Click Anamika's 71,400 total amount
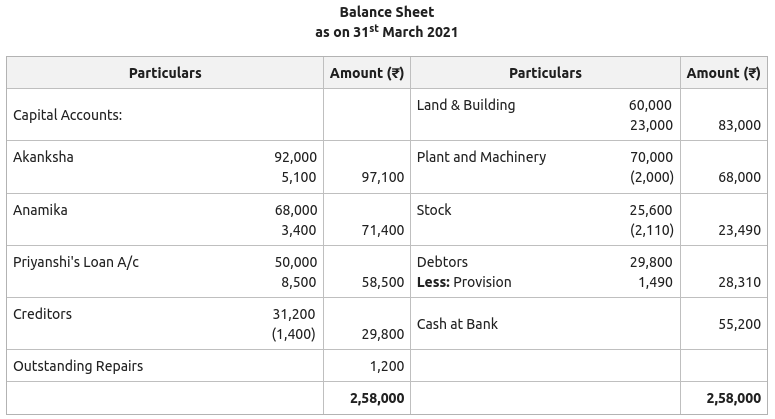Viewport: 775px width, 419px height. tap(381, 230)
